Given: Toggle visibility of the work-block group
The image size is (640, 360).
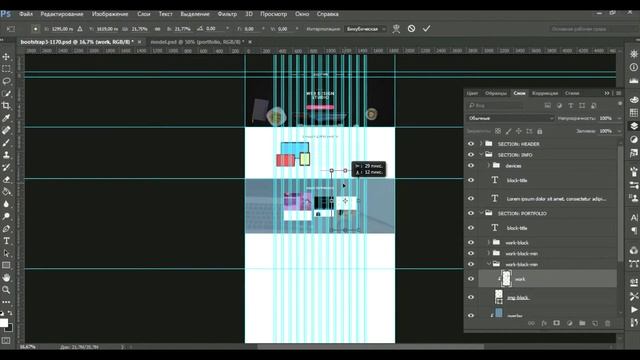Looking at the screenshot, I should point(471,242).
